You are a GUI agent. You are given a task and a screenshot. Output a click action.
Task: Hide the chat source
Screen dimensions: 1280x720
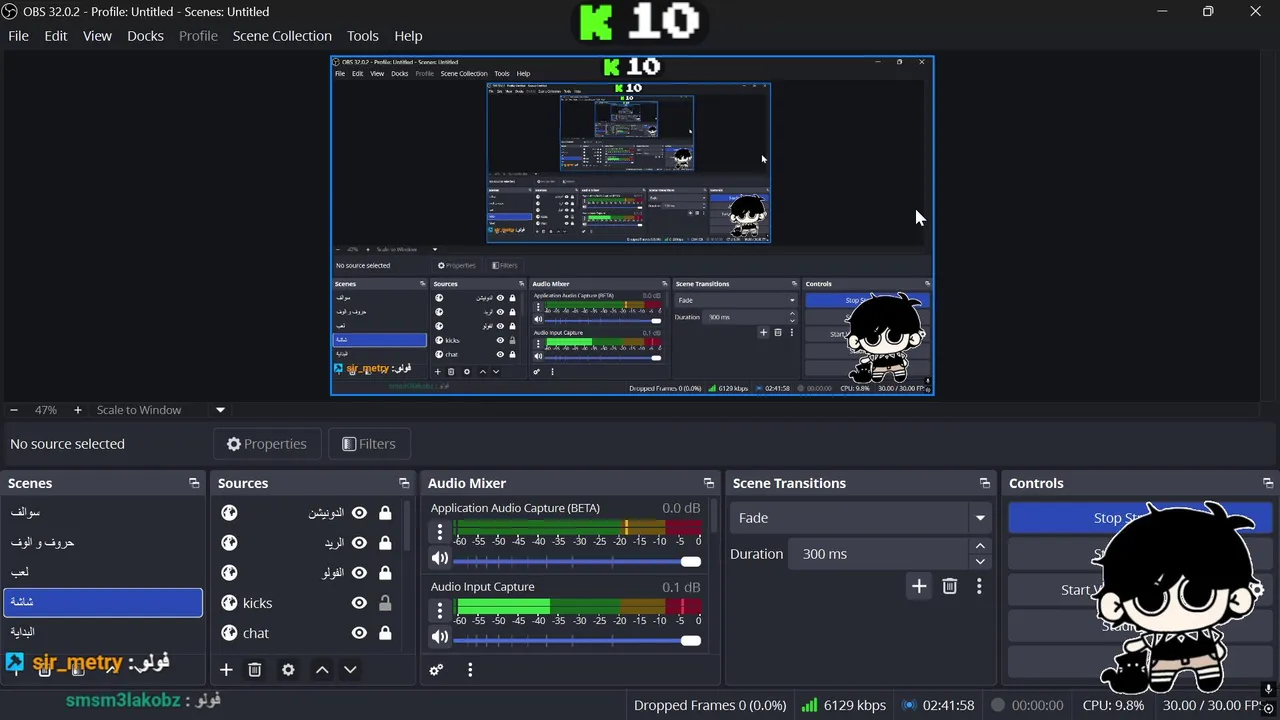359,633
